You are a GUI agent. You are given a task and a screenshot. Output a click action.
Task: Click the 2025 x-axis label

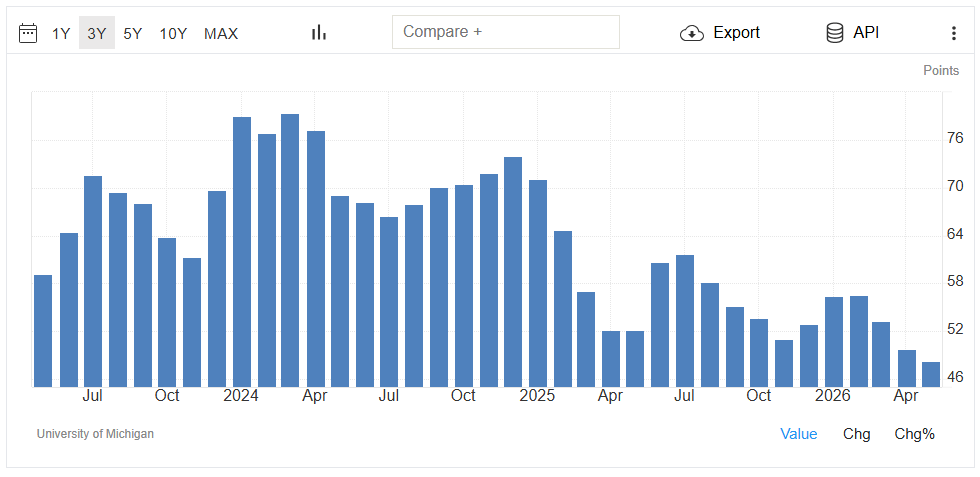pos(537,396)
